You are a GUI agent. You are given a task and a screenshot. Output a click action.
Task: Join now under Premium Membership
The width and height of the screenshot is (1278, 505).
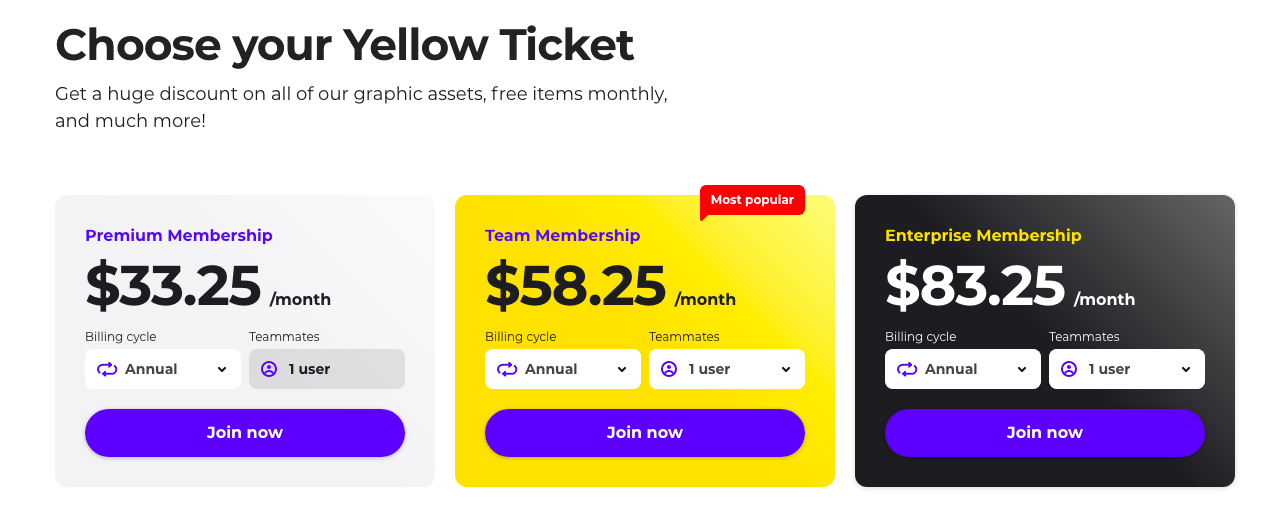click(245, 433)
